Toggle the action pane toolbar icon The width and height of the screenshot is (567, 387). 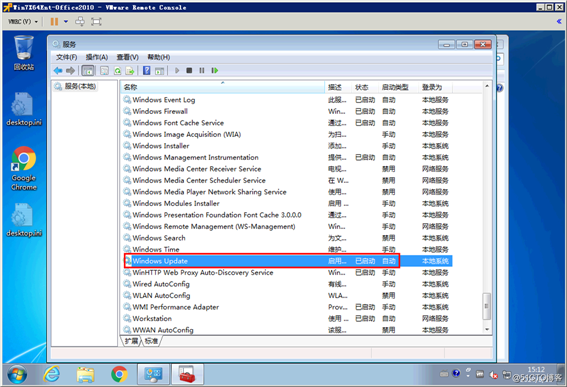point(159,71)
